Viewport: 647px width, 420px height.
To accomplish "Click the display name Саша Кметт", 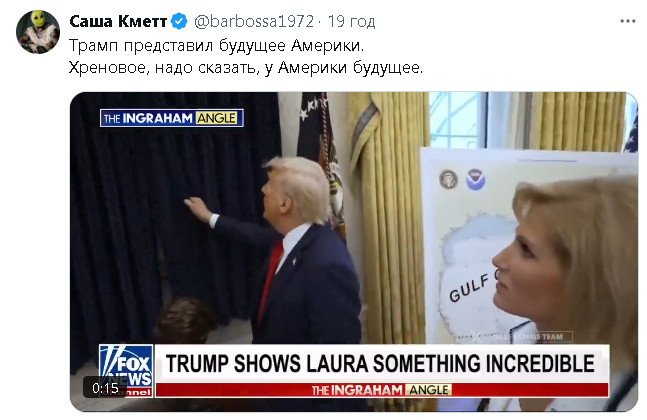I will (x=118, y=21).
